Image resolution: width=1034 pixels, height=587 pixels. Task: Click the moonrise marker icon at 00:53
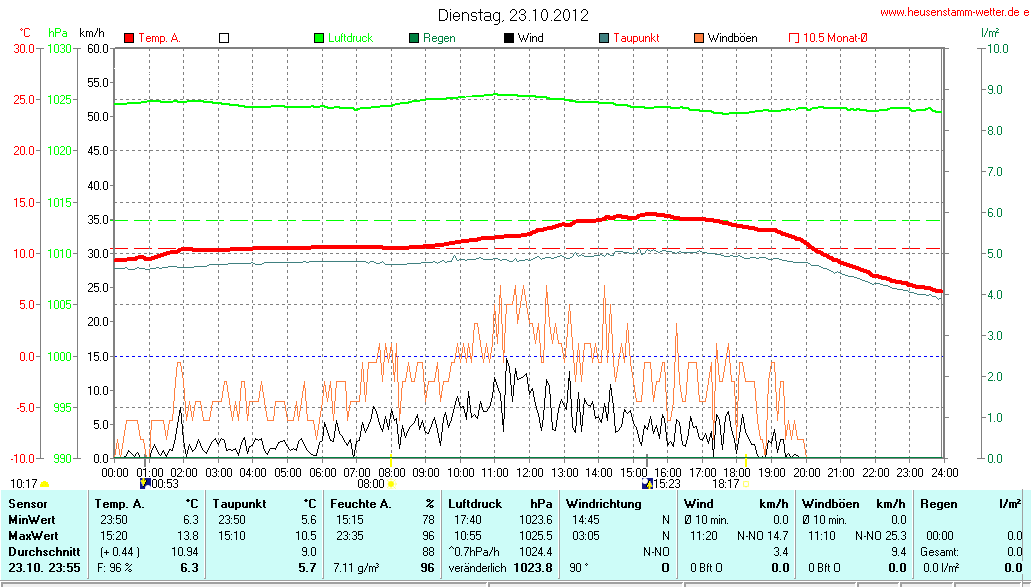[x=145, y=483]
